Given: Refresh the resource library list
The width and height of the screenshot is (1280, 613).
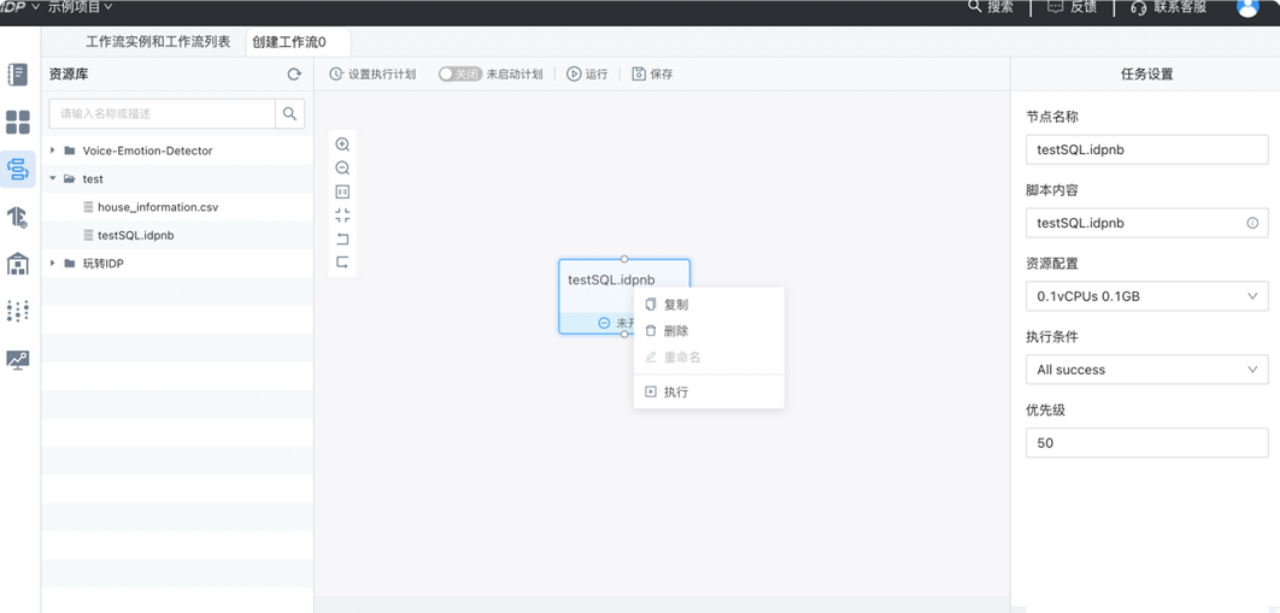Looking at the screenshot, I should tap(294, 74).
